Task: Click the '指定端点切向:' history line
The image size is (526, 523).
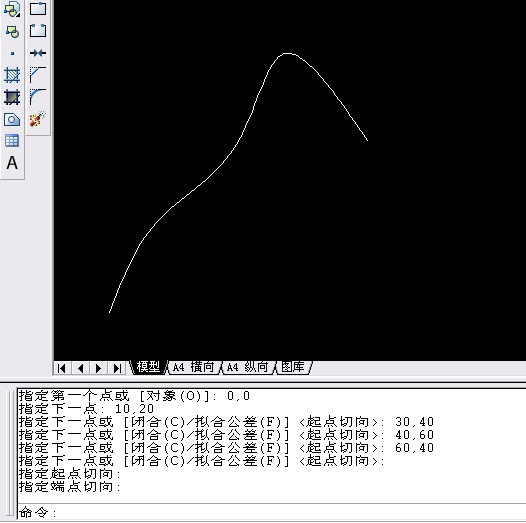Action: 70,487
